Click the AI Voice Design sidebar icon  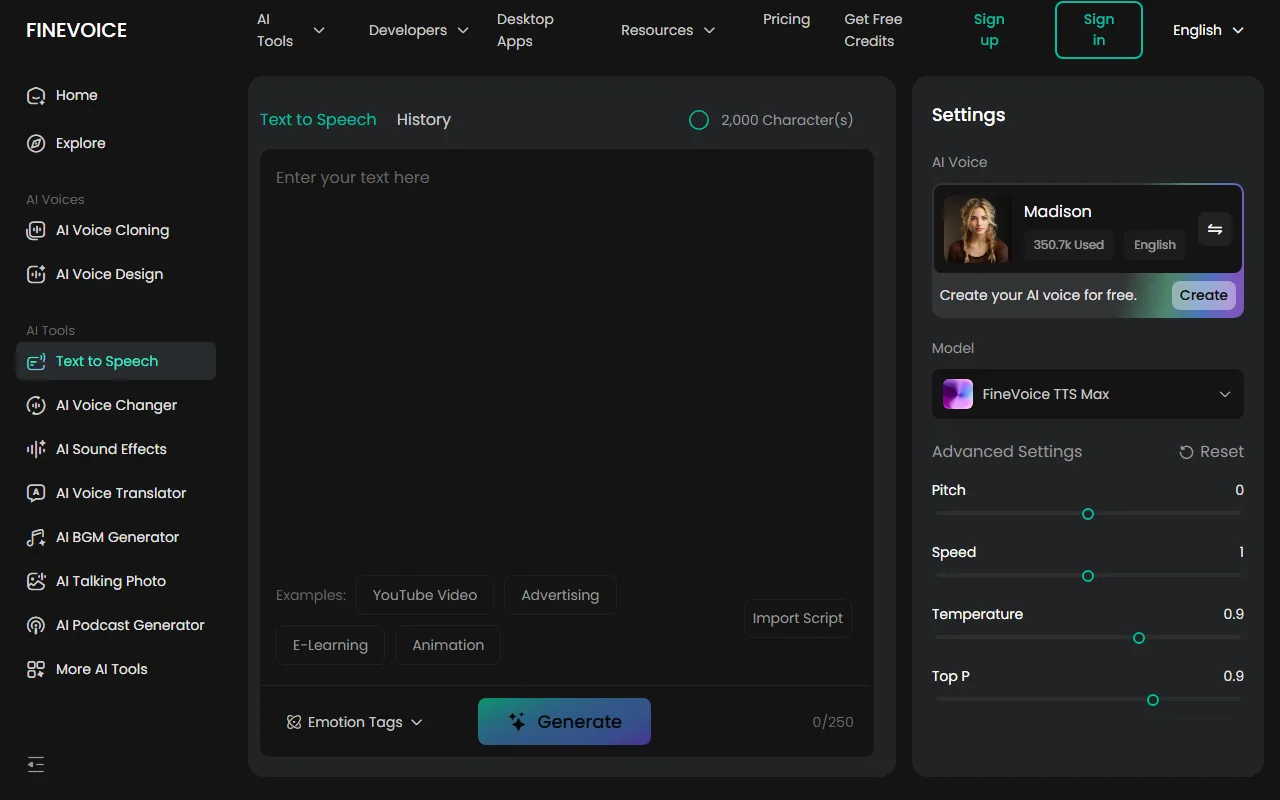(36, 274)
